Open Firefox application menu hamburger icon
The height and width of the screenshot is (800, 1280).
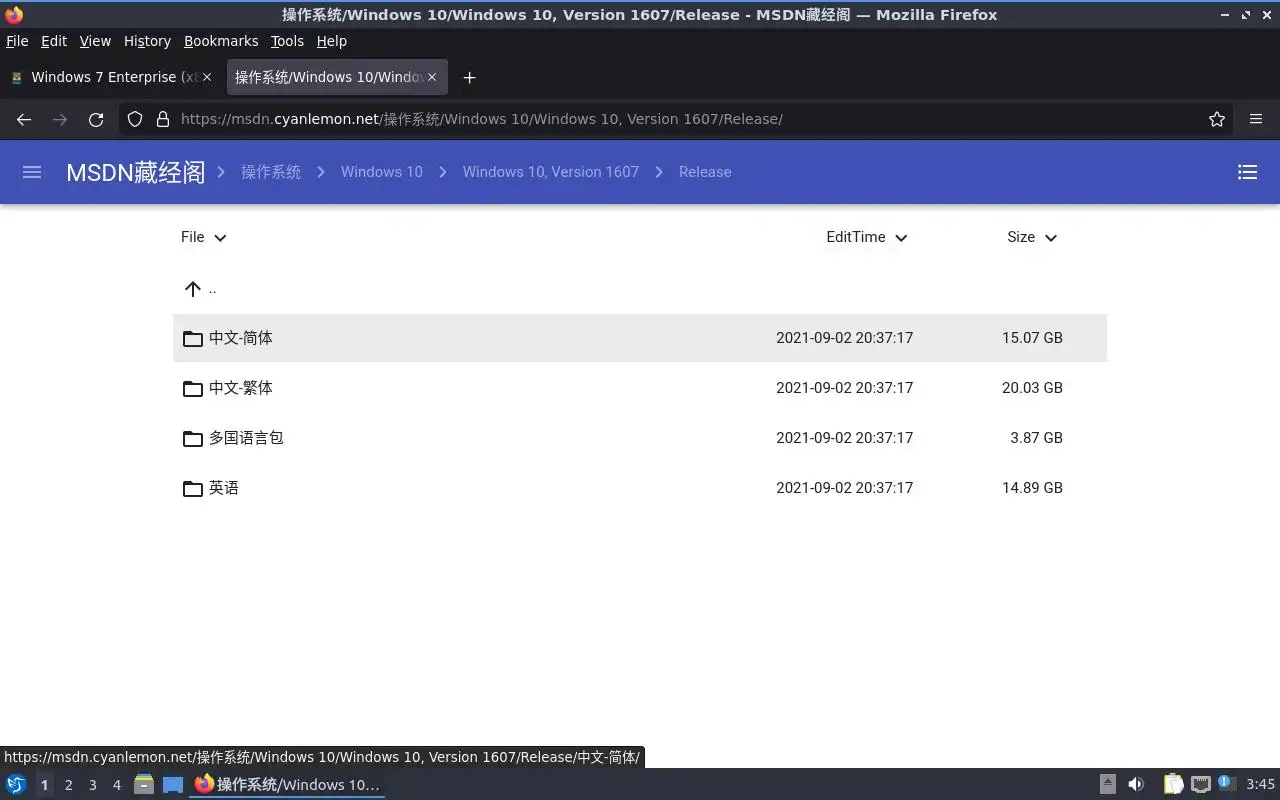pyautogui.click(x=1256, y=119)
